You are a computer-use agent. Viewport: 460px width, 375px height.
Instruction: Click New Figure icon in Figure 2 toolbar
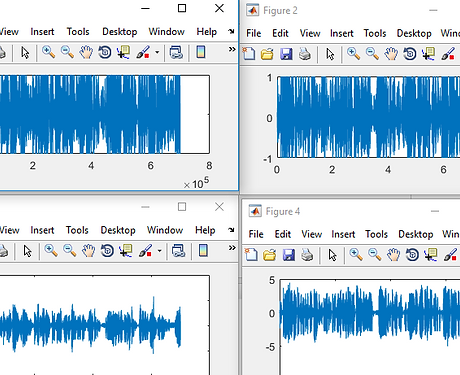[x=249, y=54]
